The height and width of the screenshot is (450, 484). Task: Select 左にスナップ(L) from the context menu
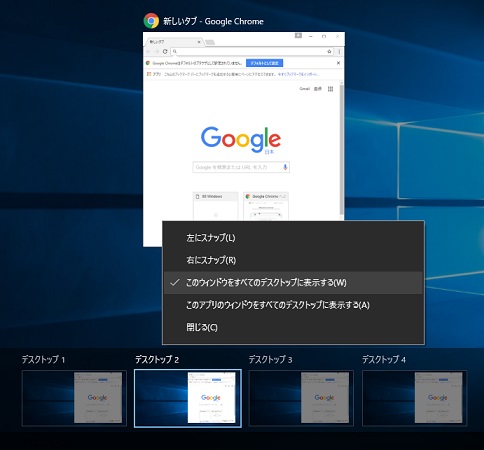point(293,238)
